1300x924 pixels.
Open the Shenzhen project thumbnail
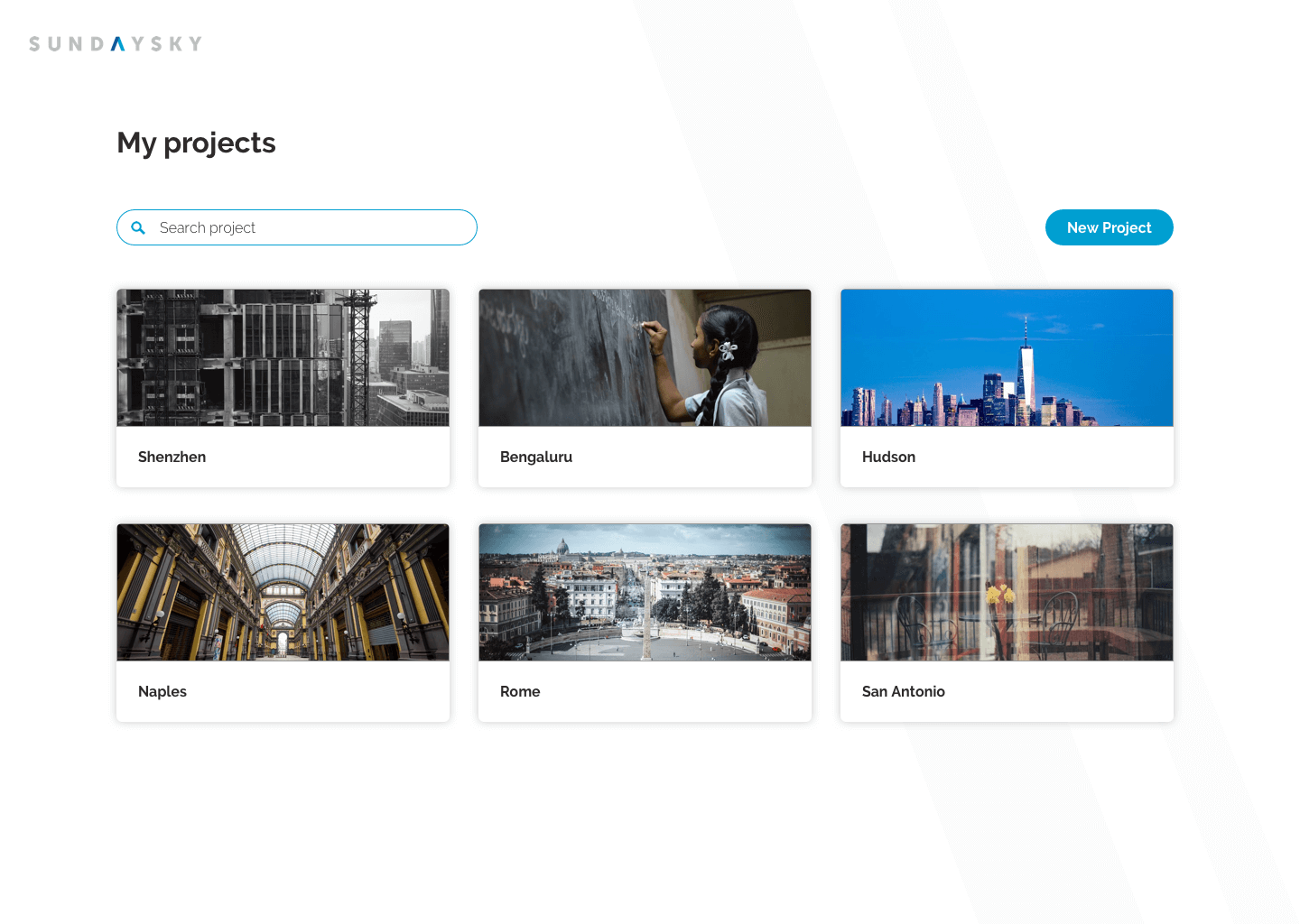pyautogui.click(x=283, y=357)
